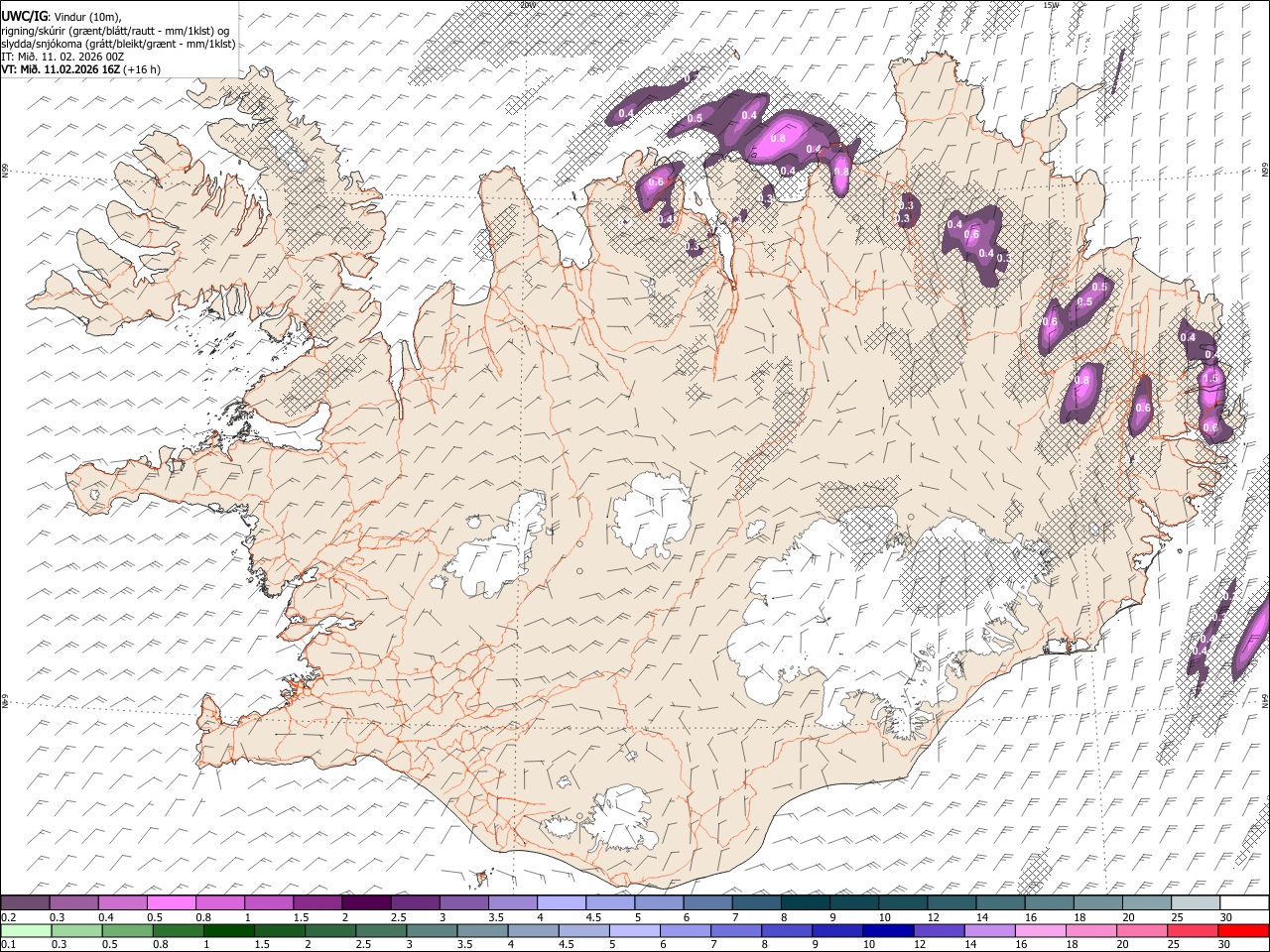Pick bottom-row deep blue swatch between 10 and 12
This screenshot has height=952, width=1270.
[889, 930]
